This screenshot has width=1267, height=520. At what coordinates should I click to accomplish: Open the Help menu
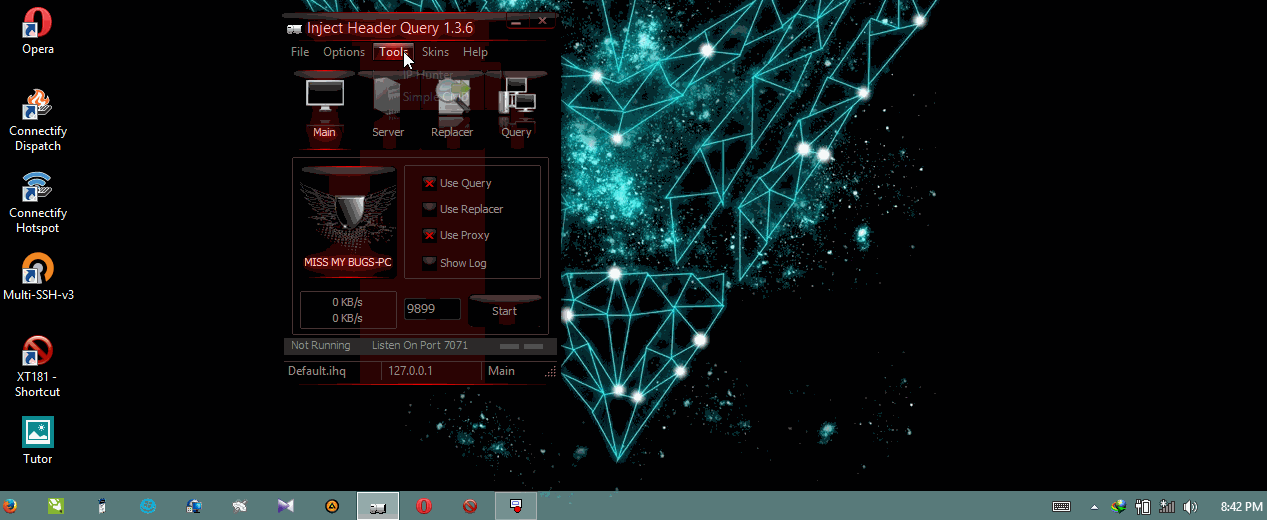tap(475, 52)
